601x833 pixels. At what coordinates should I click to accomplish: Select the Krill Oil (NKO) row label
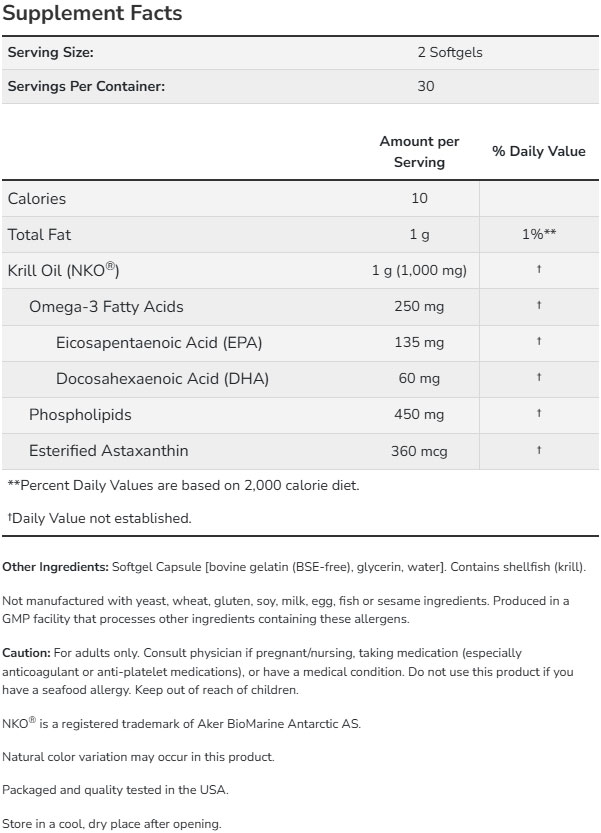point(64,271)
